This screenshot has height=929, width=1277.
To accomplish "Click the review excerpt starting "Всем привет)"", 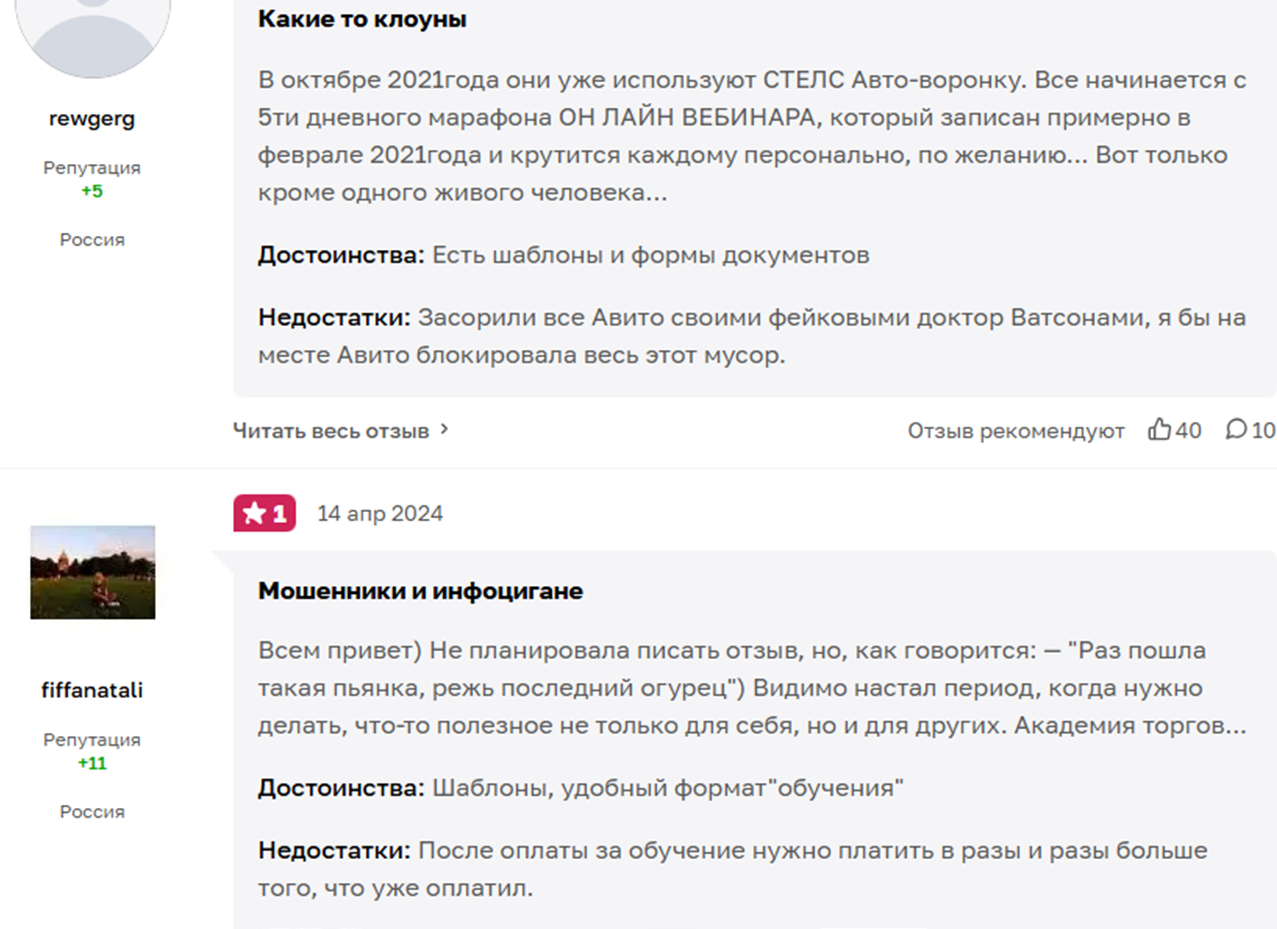I will 751,688.
